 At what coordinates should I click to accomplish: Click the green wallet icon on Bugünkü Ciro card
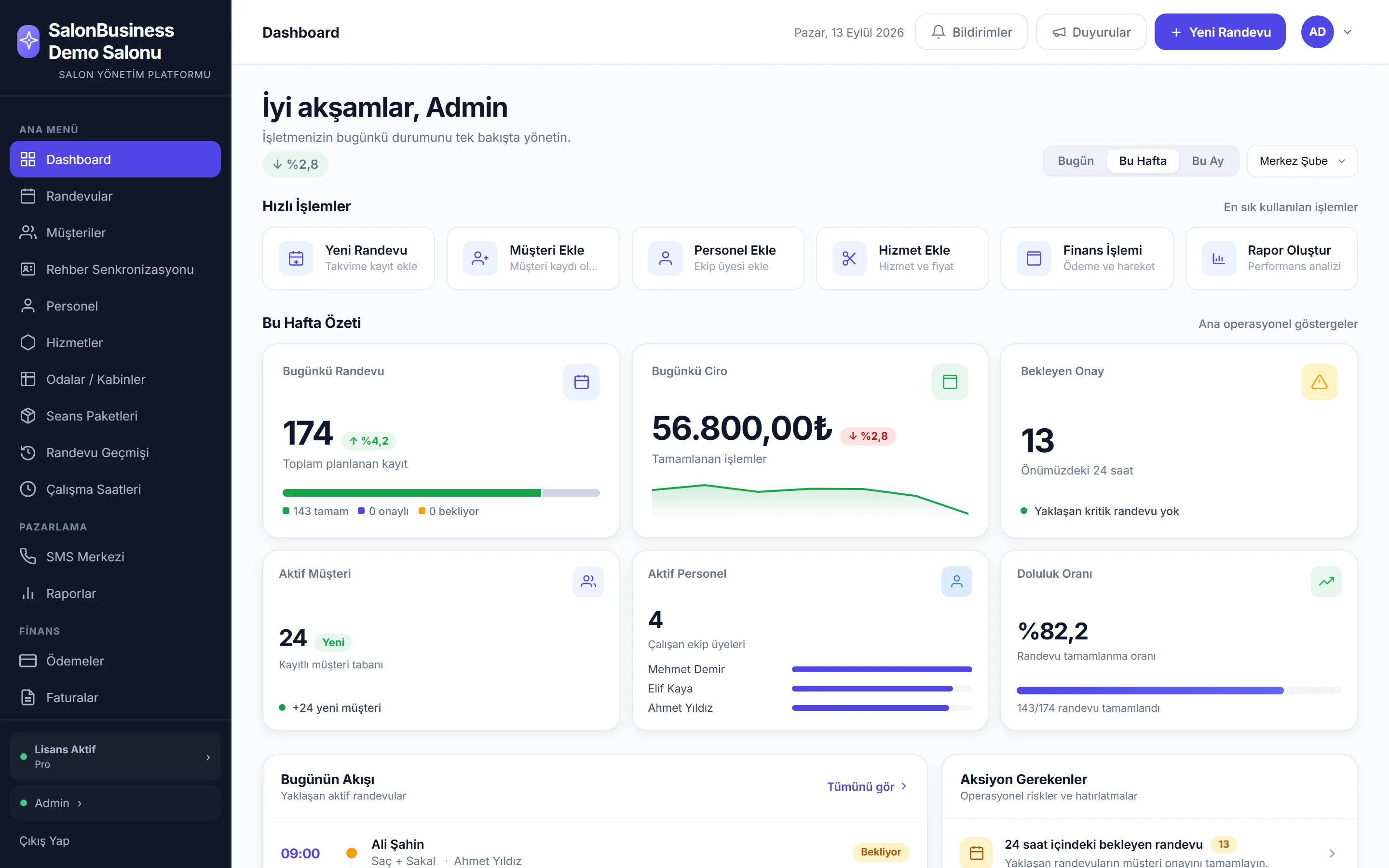click(x=950, y=382)
